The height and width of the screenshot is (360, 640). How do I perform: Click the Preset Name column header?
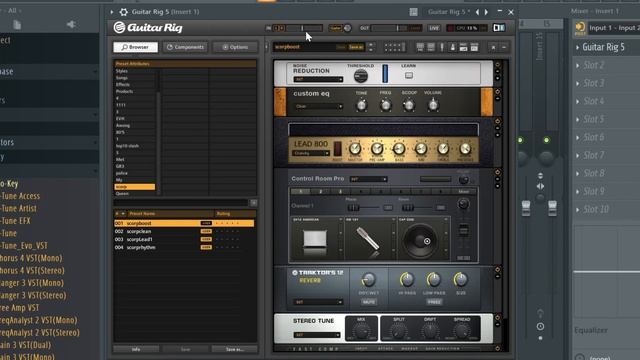click(x=171, y=213)
